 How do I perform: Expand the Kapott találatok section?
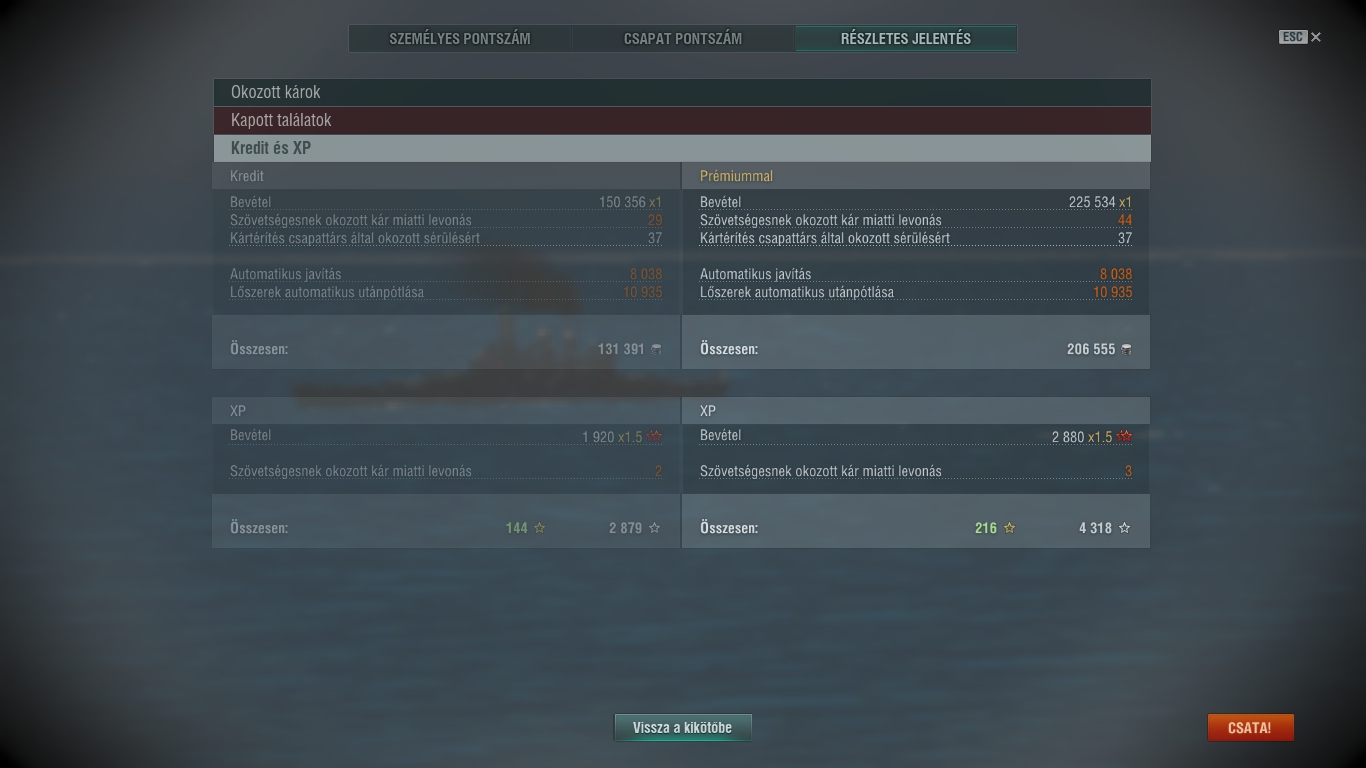[x=681, y=120]
